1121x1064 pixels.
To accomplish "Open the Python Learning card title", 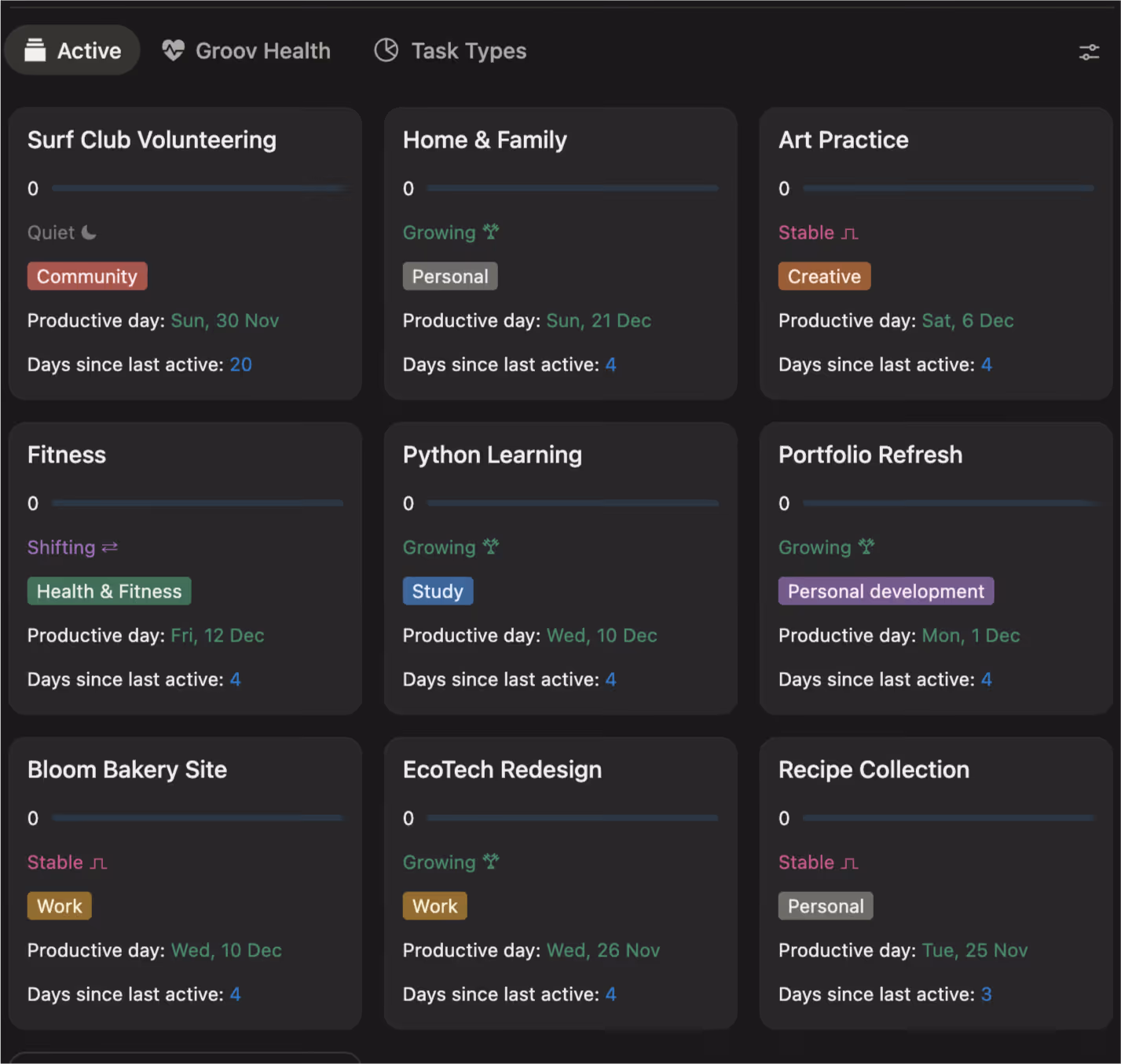I will coord(493,455).
